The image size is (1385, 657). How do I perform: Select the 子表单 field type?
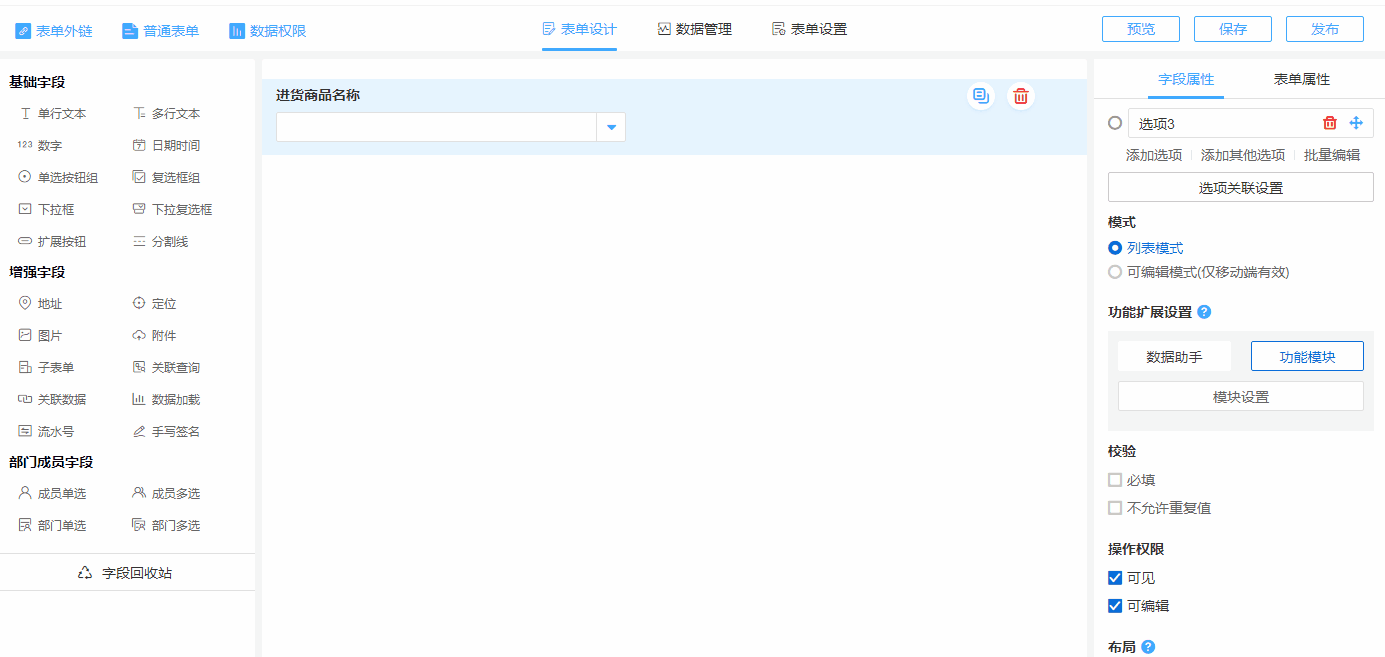click(x=55, y=368)
